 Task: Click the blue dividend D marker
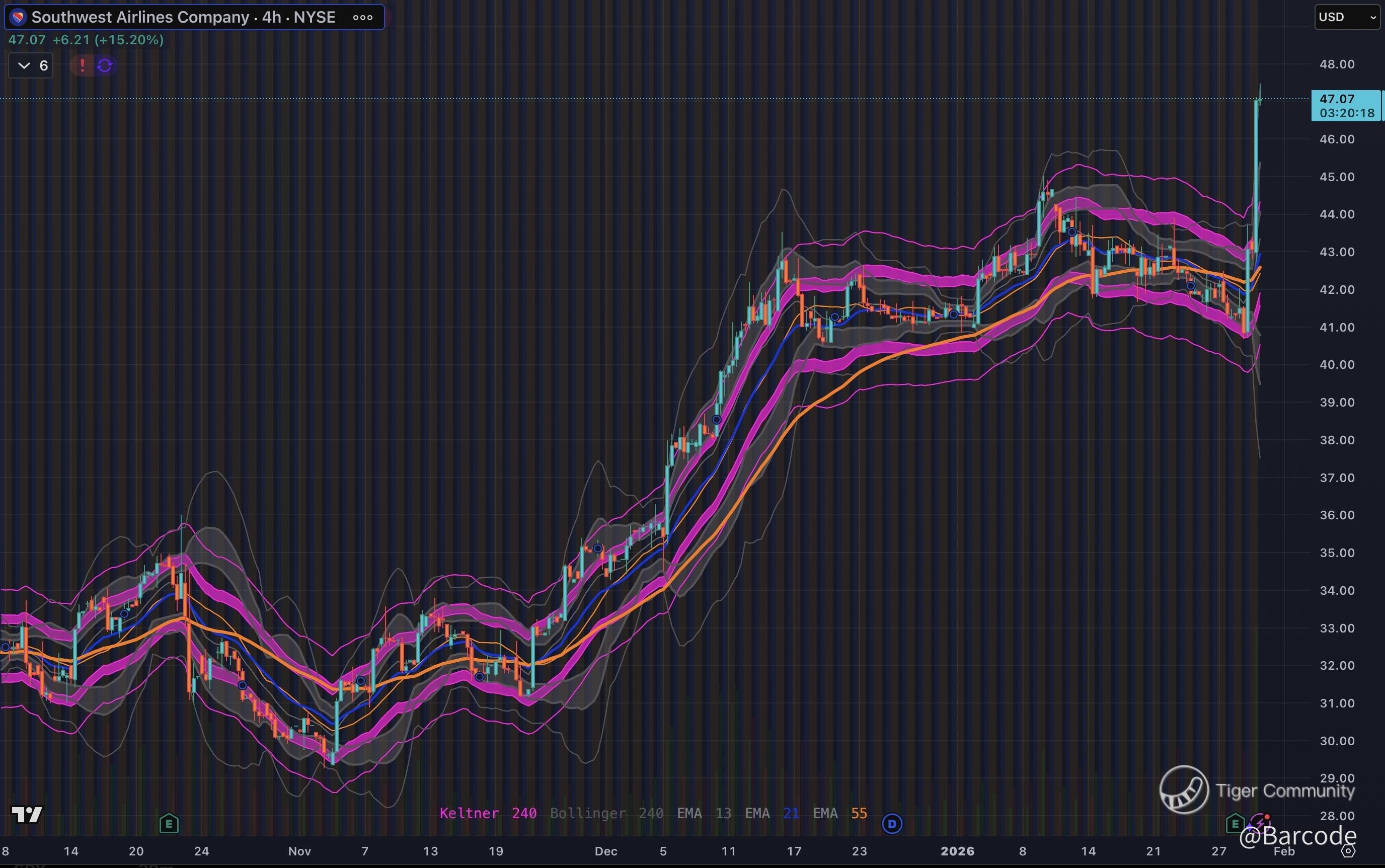point(892,824)
